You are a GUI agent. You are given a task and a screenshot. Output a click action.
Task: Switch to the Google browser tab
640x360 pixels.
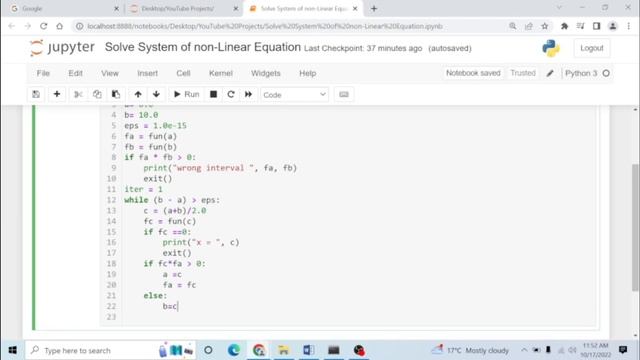[64, 9]
